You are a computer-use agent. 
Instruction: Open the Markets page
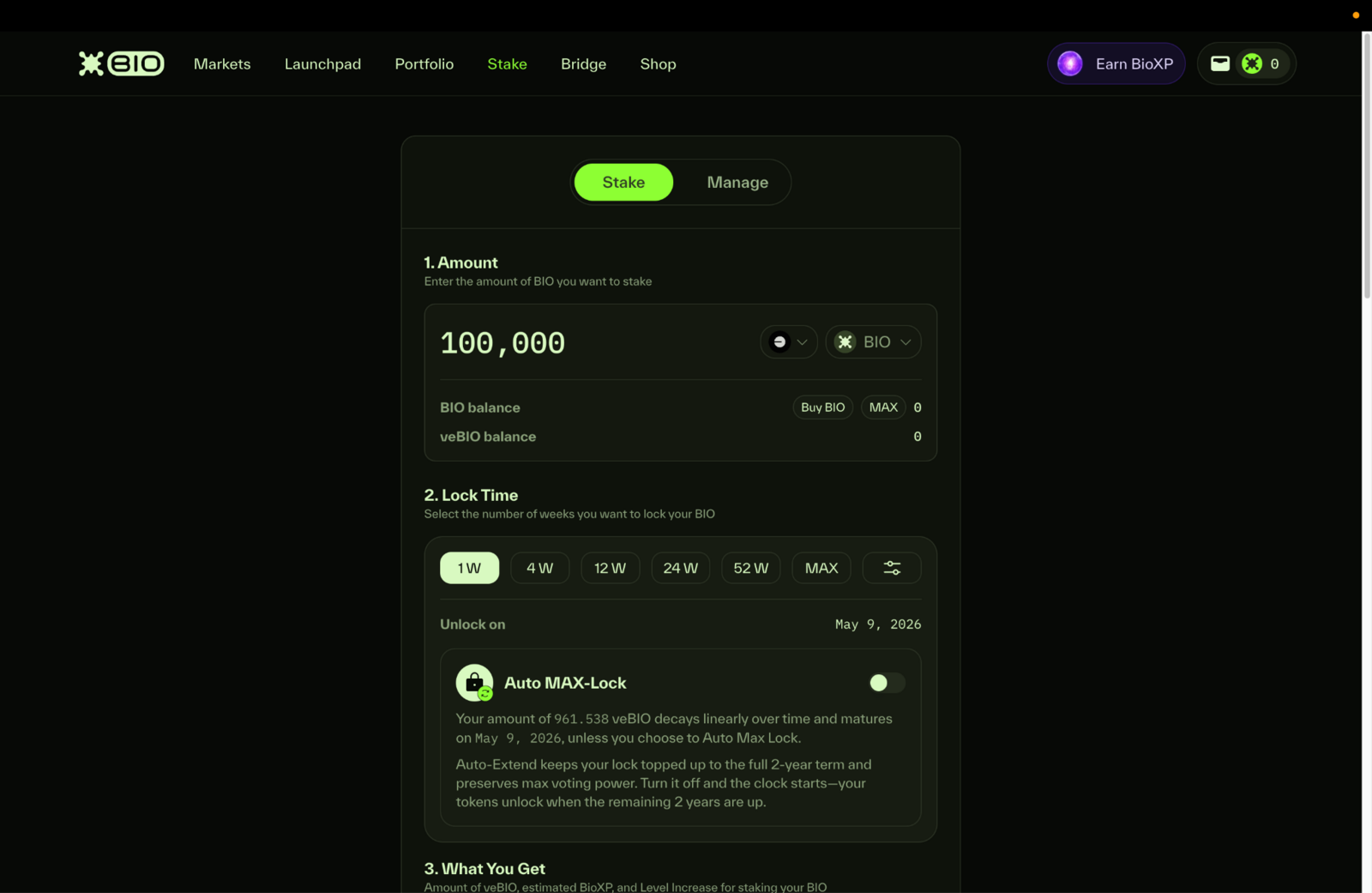tap(222, 64)
